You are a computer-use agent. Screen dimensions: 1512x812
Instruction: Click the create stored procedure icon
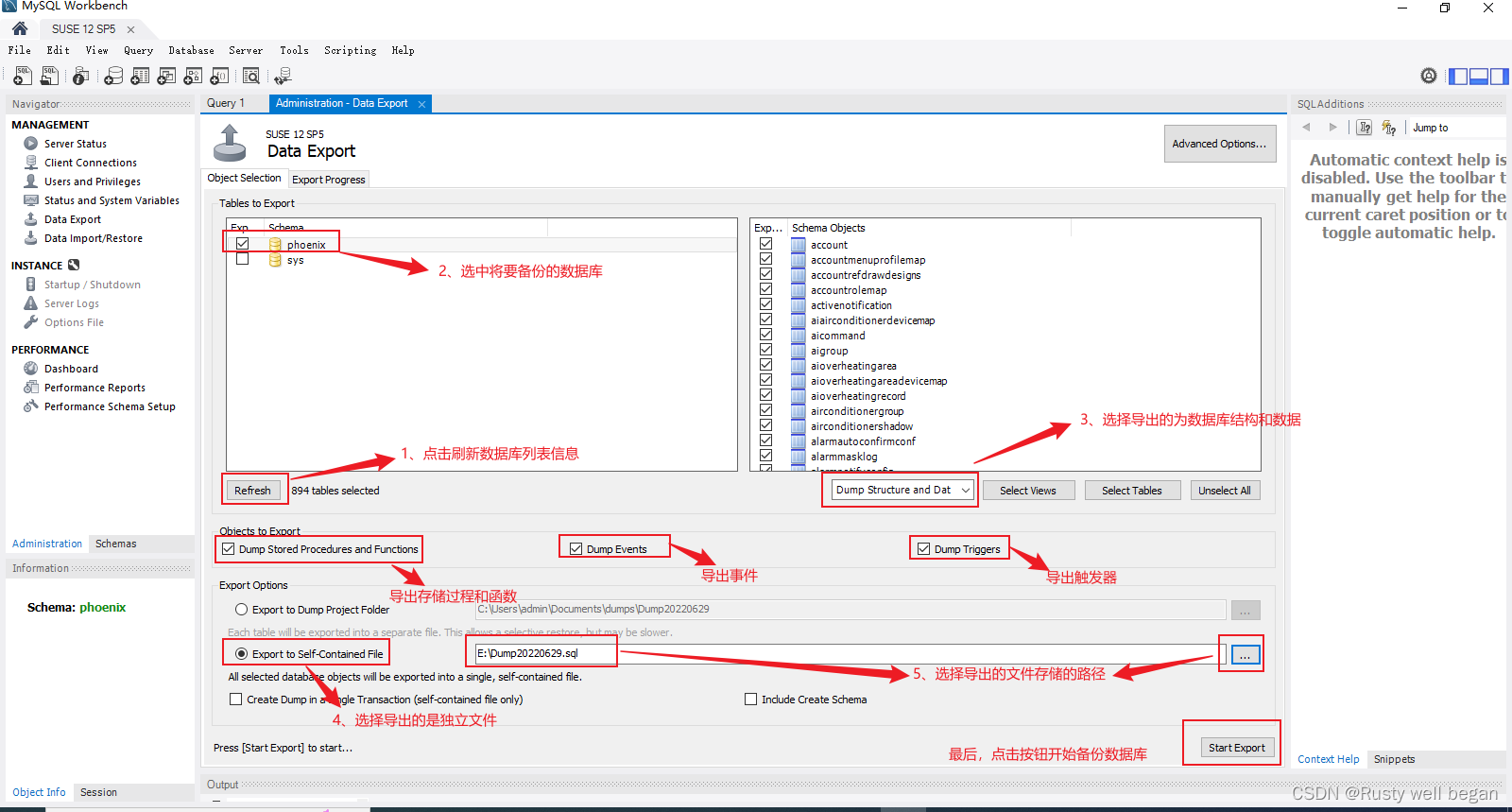point(193,76)
